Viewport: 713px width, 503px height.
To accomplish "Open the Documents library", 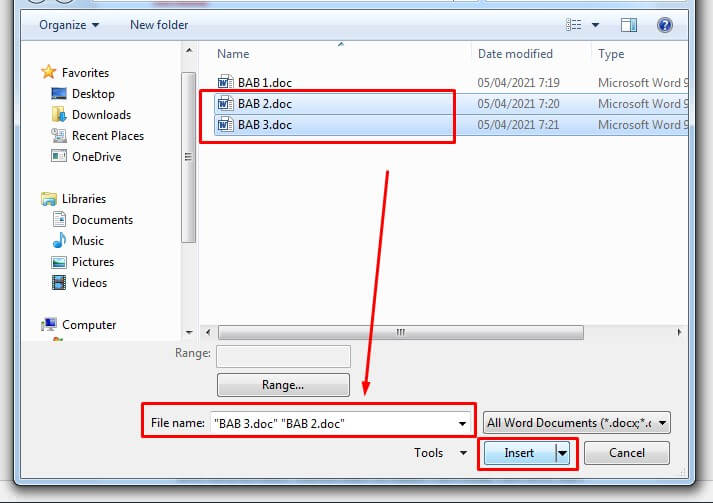I will (x=102, y=220).
